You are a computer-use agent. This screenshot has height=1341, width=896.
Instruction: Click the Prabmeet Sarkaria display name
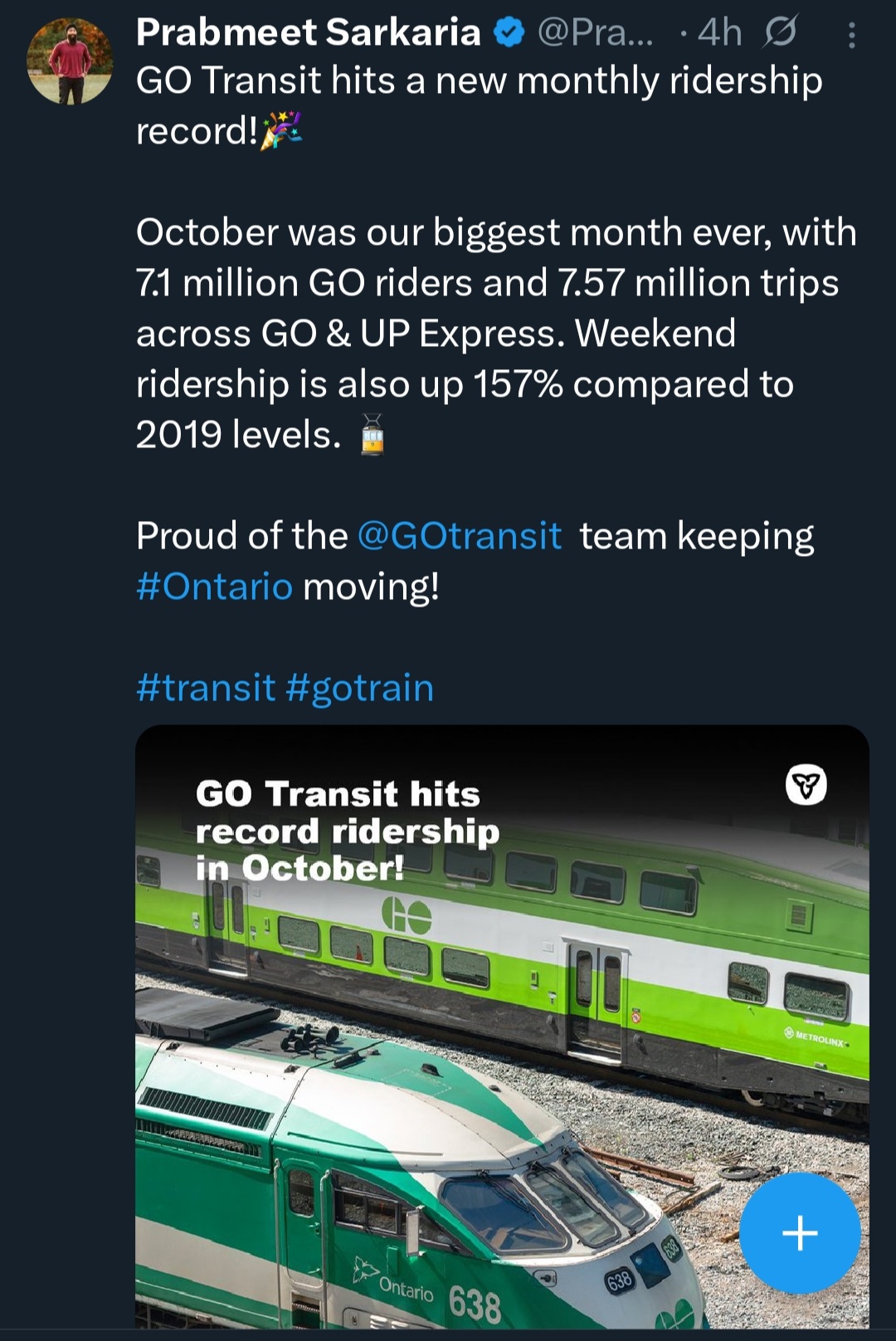pyautogui.click(x=308, y=33)
